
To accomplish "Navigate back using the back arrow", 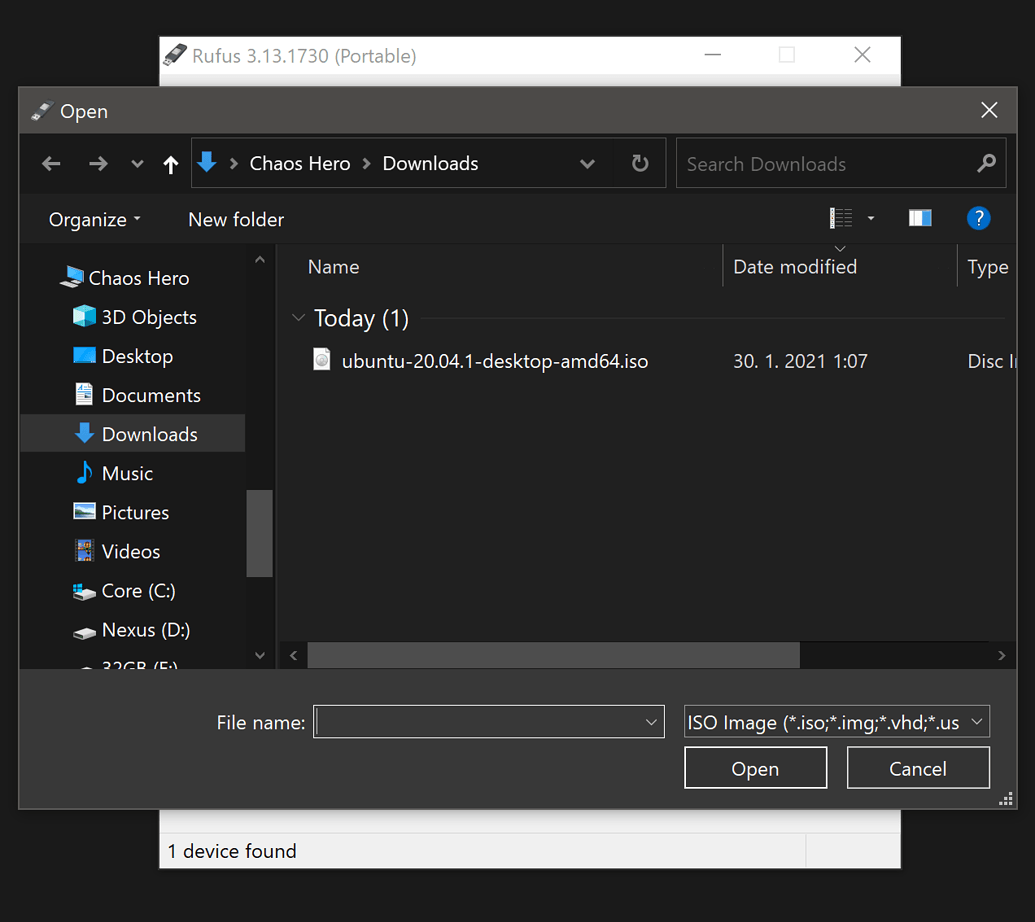I will coord(51,163).
